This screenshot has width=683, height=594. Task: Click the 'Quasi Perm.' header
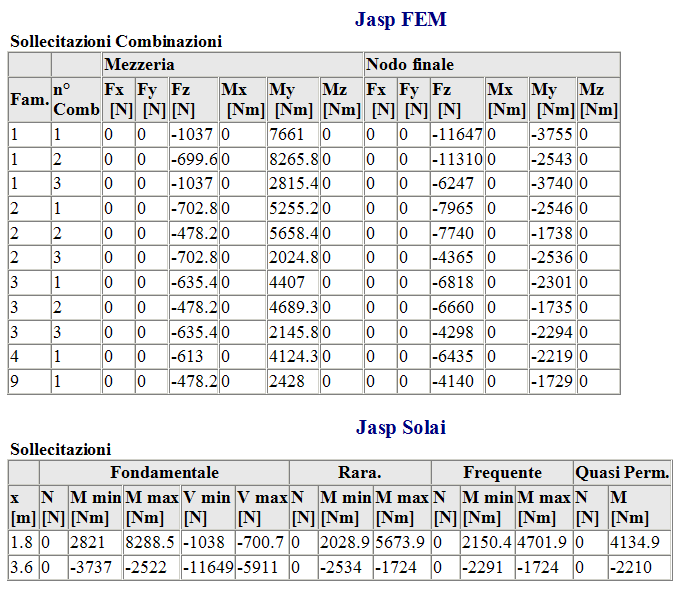(622, 472)
